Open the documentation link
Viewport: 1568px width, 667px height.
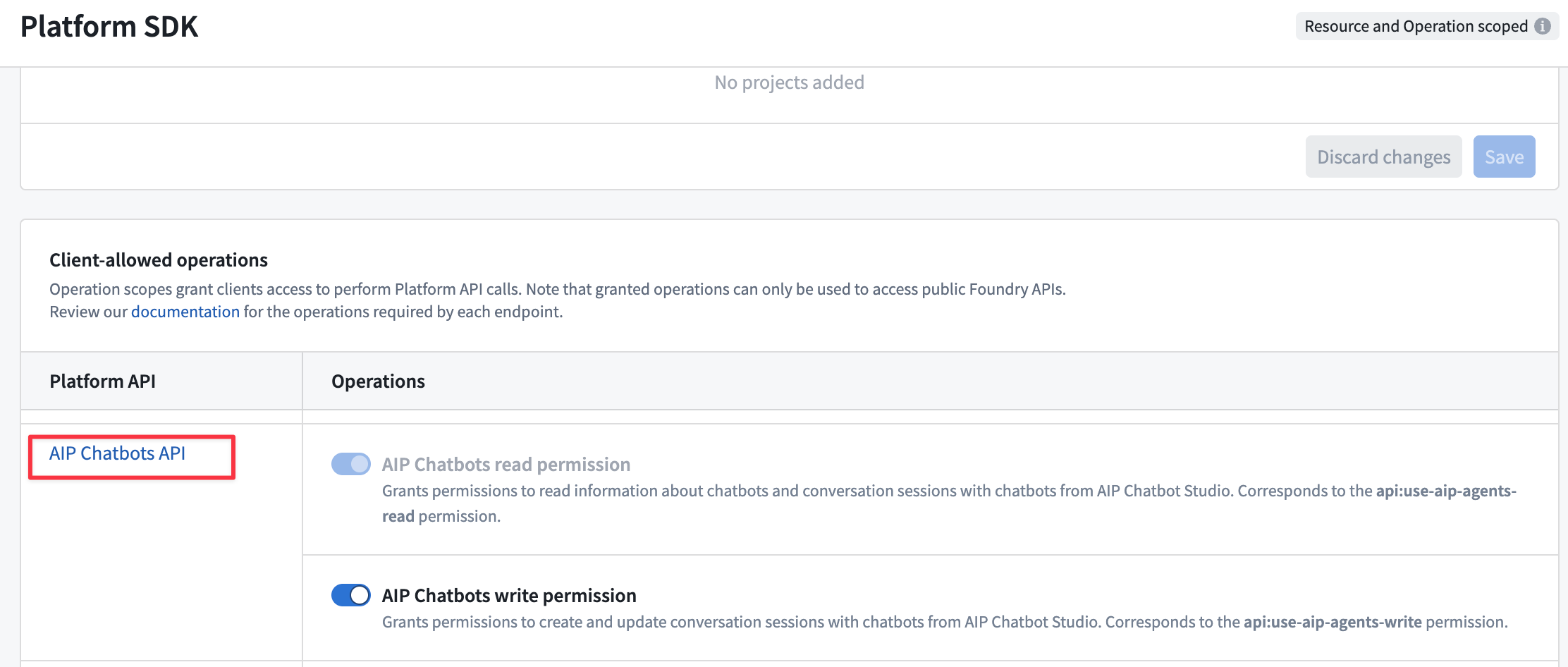pos(184,311)
